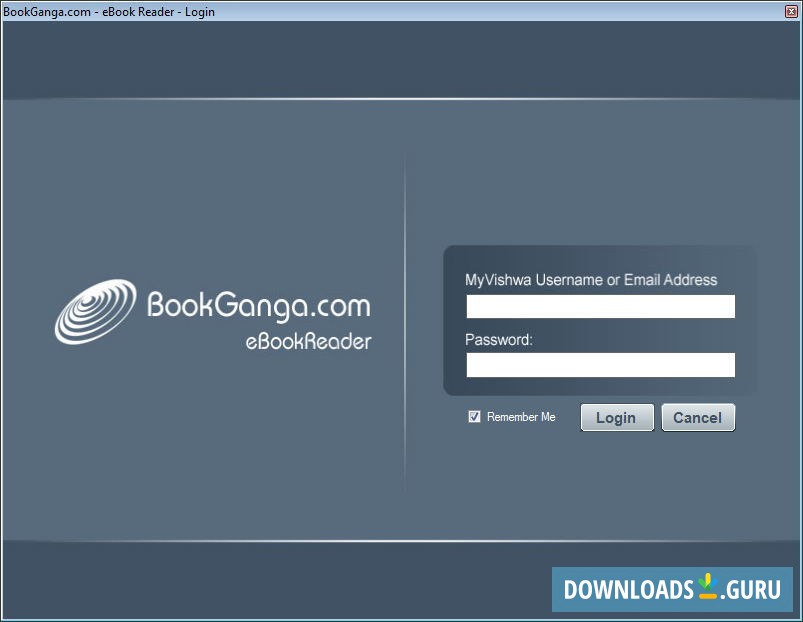Click the 'MyVishwa Username or Email Address' label

pos(591,280)
